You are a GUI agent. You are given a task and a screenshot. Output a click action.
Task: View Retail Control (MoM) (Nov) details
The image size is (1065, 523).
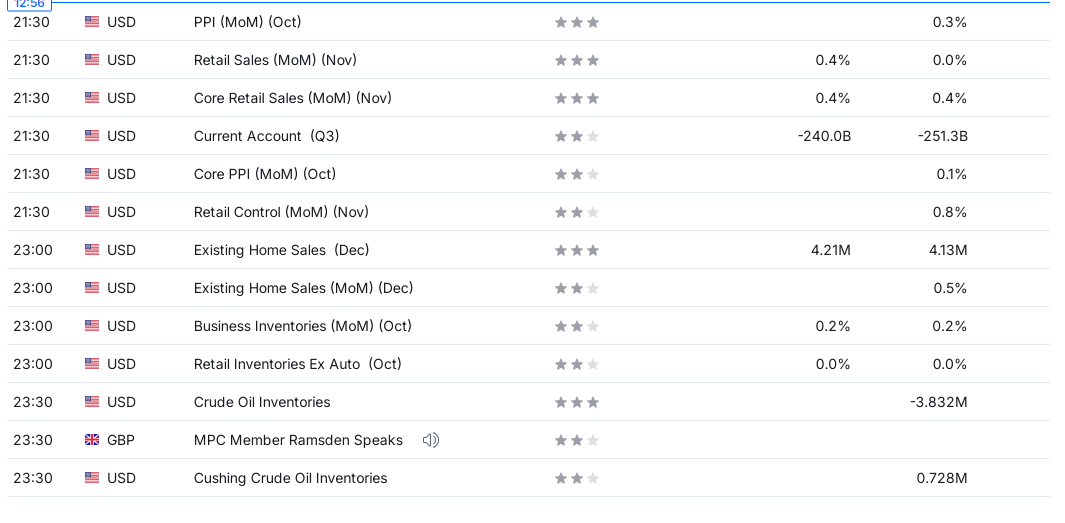(x=281, y=212)
